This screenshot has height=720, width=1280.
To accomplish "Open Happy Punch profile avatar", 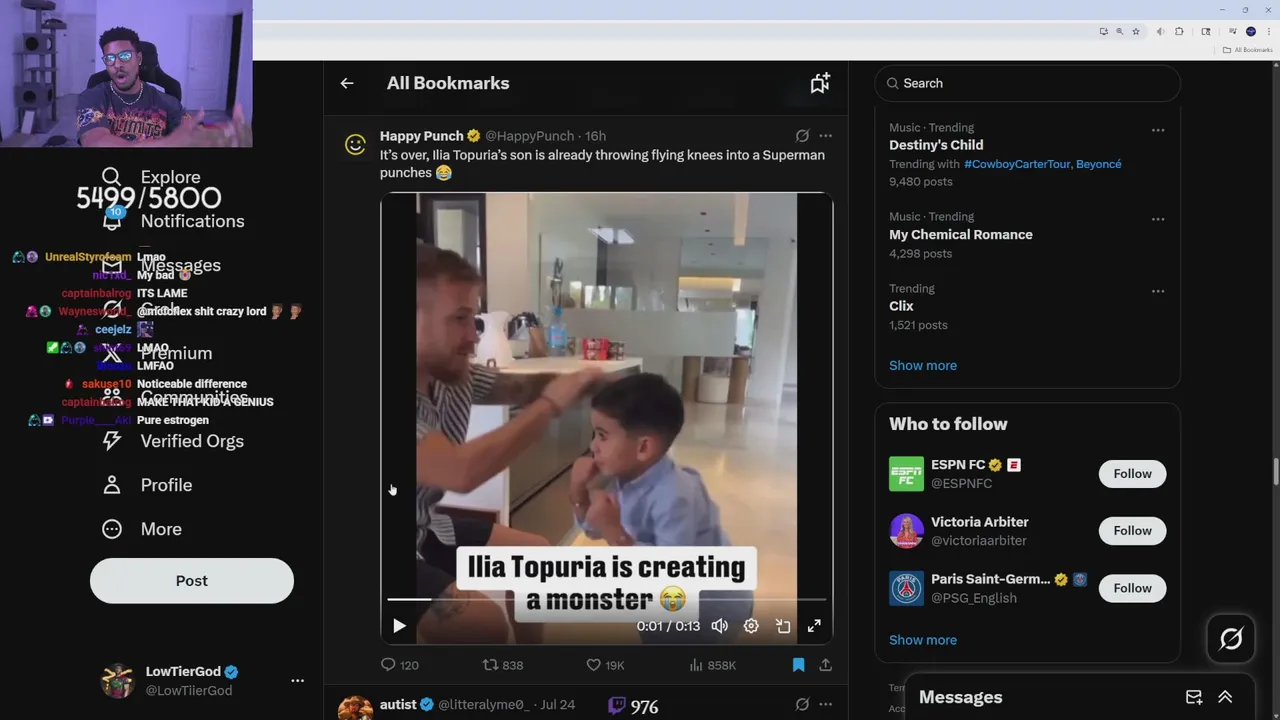I will coord(355,145).
